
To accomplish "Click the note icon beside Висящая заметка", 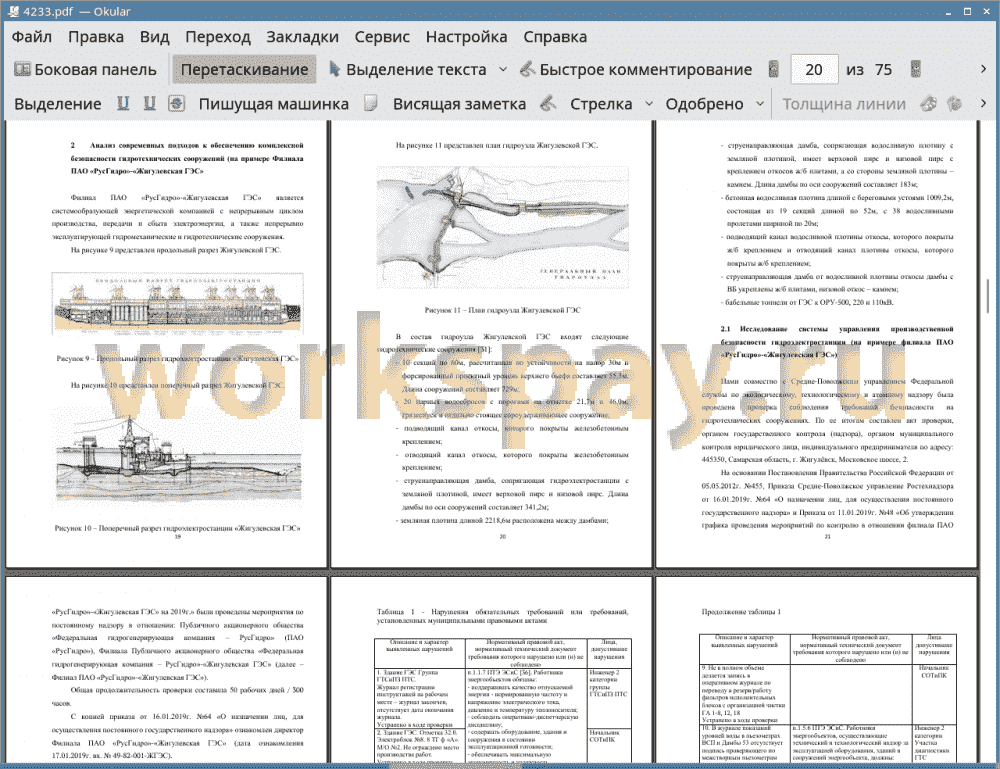I will (x=371, y=103).
